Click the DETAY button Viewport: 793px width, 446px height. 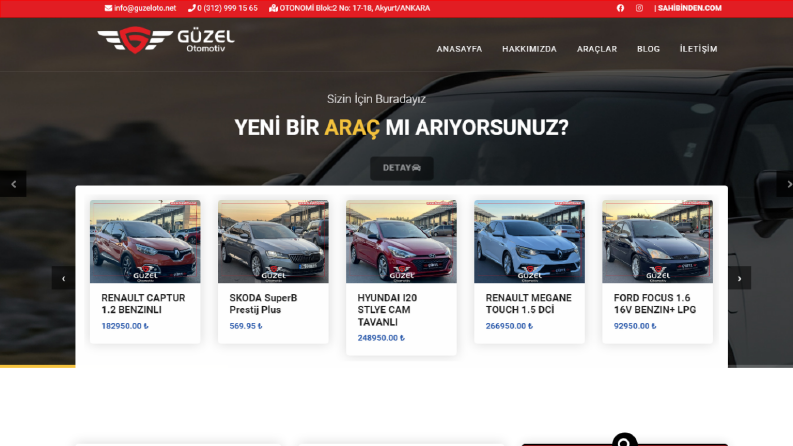402,168
